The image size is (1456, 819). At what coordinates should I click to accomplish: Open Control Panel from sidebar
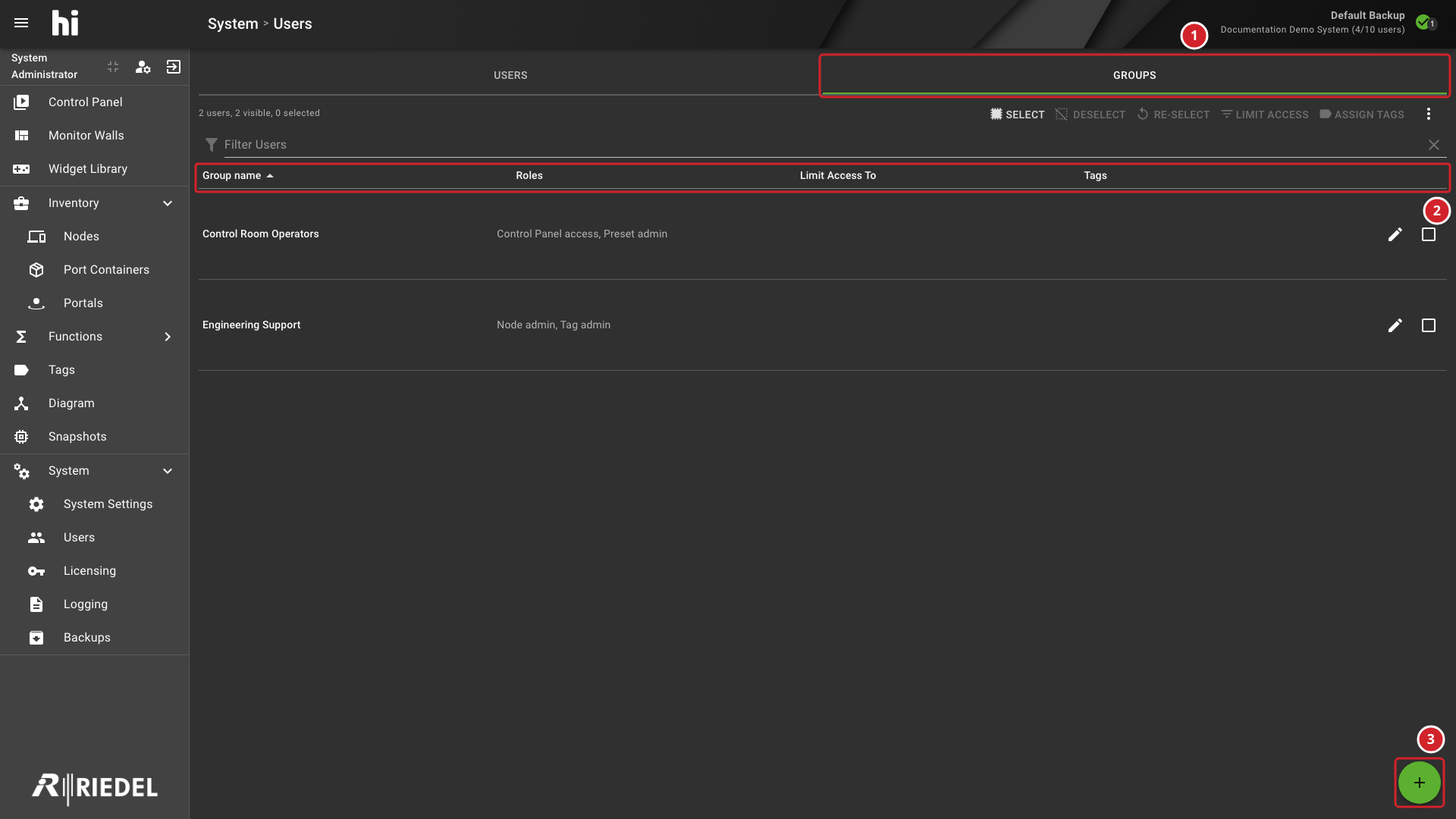[94, 102]
